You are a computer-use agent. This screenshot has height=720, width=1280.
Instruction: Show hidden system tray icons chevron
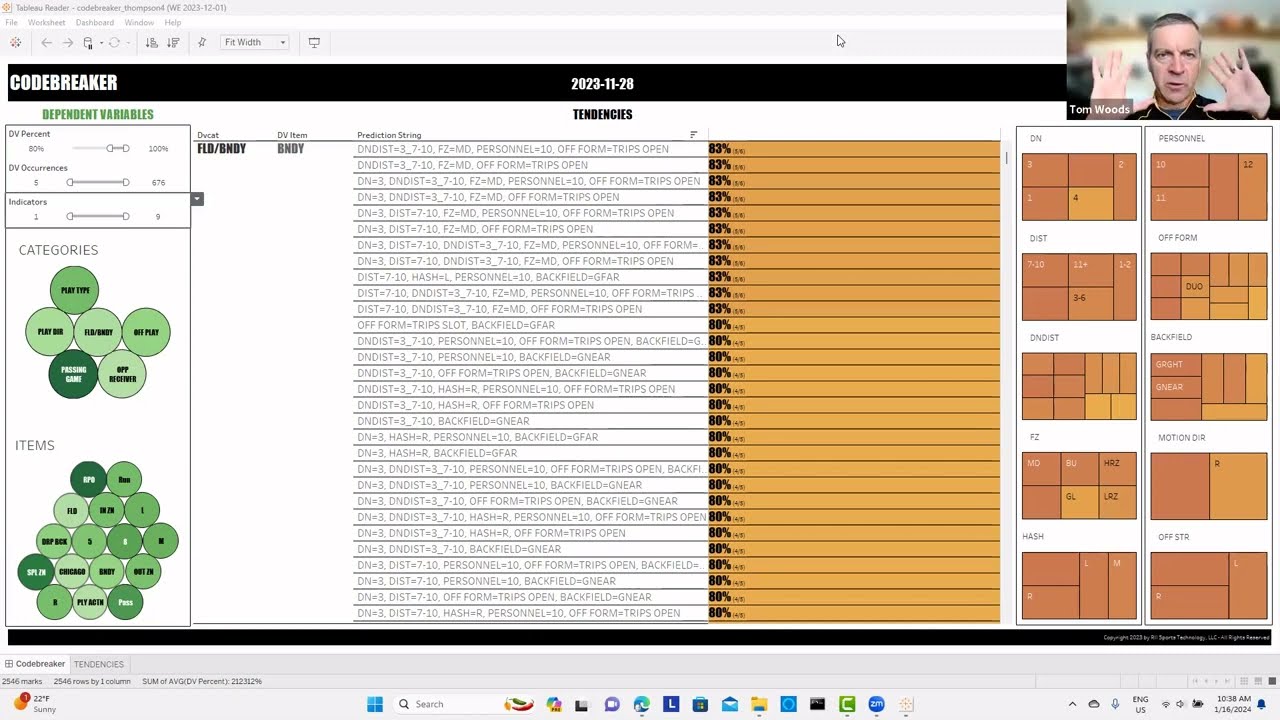[x=1072, y=704]
